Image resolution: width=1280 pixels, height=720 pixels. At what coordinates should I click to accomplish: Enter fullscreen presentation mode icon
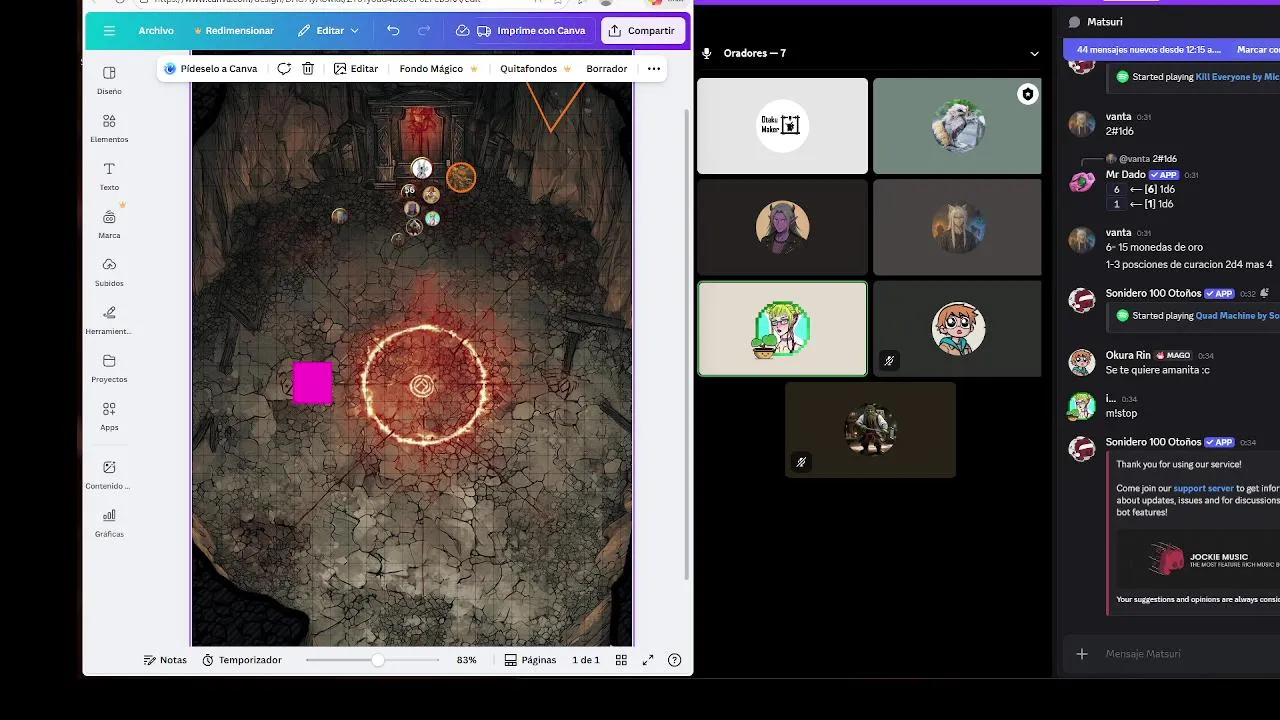point(648,660)
